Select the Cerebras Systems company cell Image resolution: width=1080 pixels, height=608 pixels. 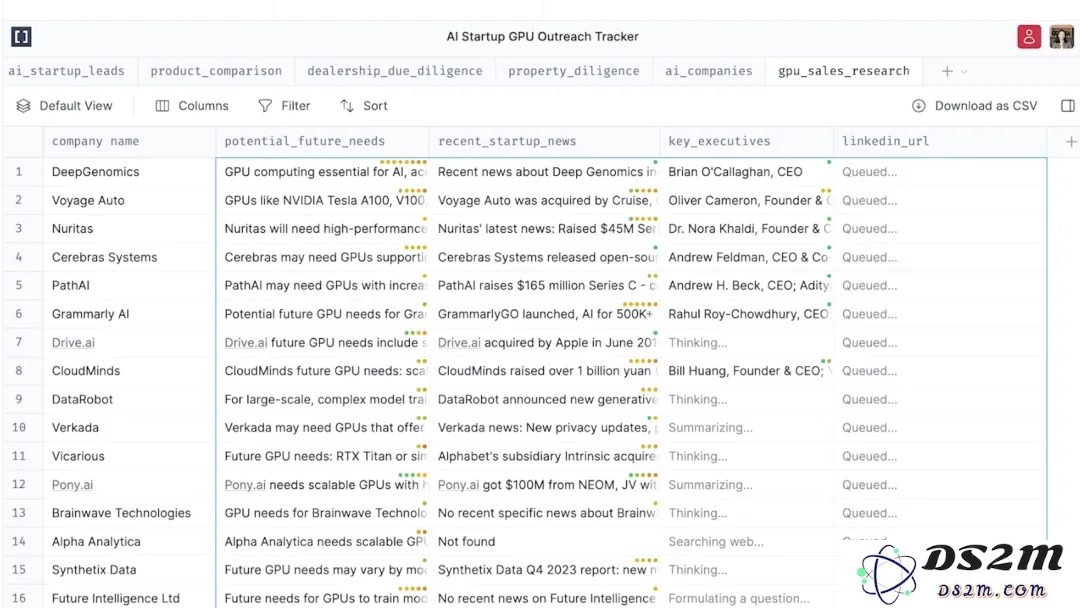(129, 257)
